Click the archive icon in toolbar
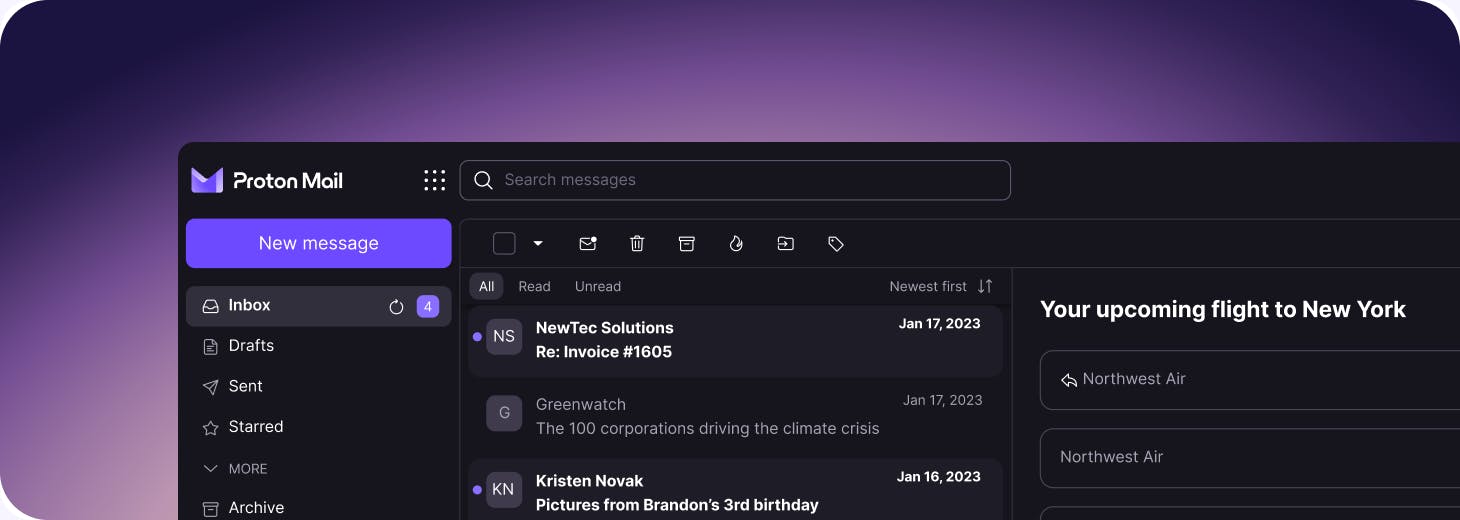The image size is (1460, 520). [x=686, y=244]
